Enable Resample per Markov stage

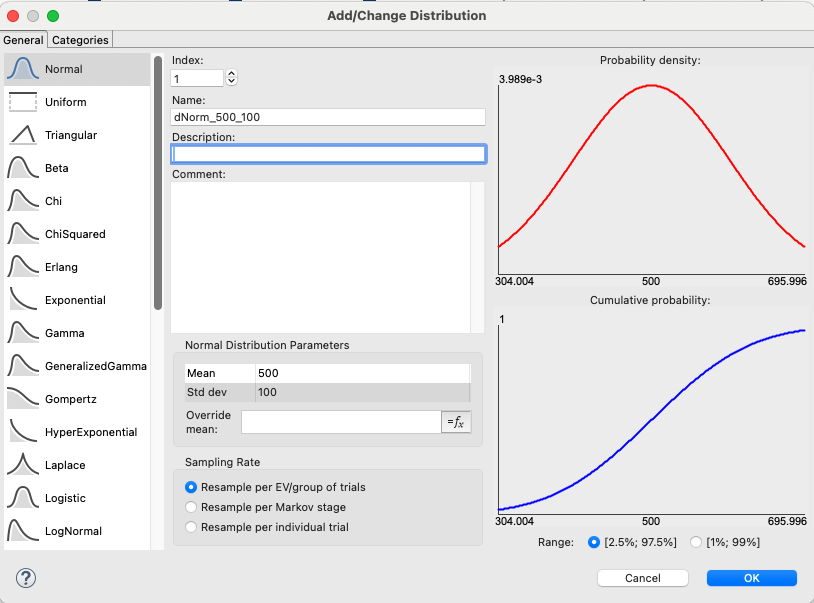(190, 509)
